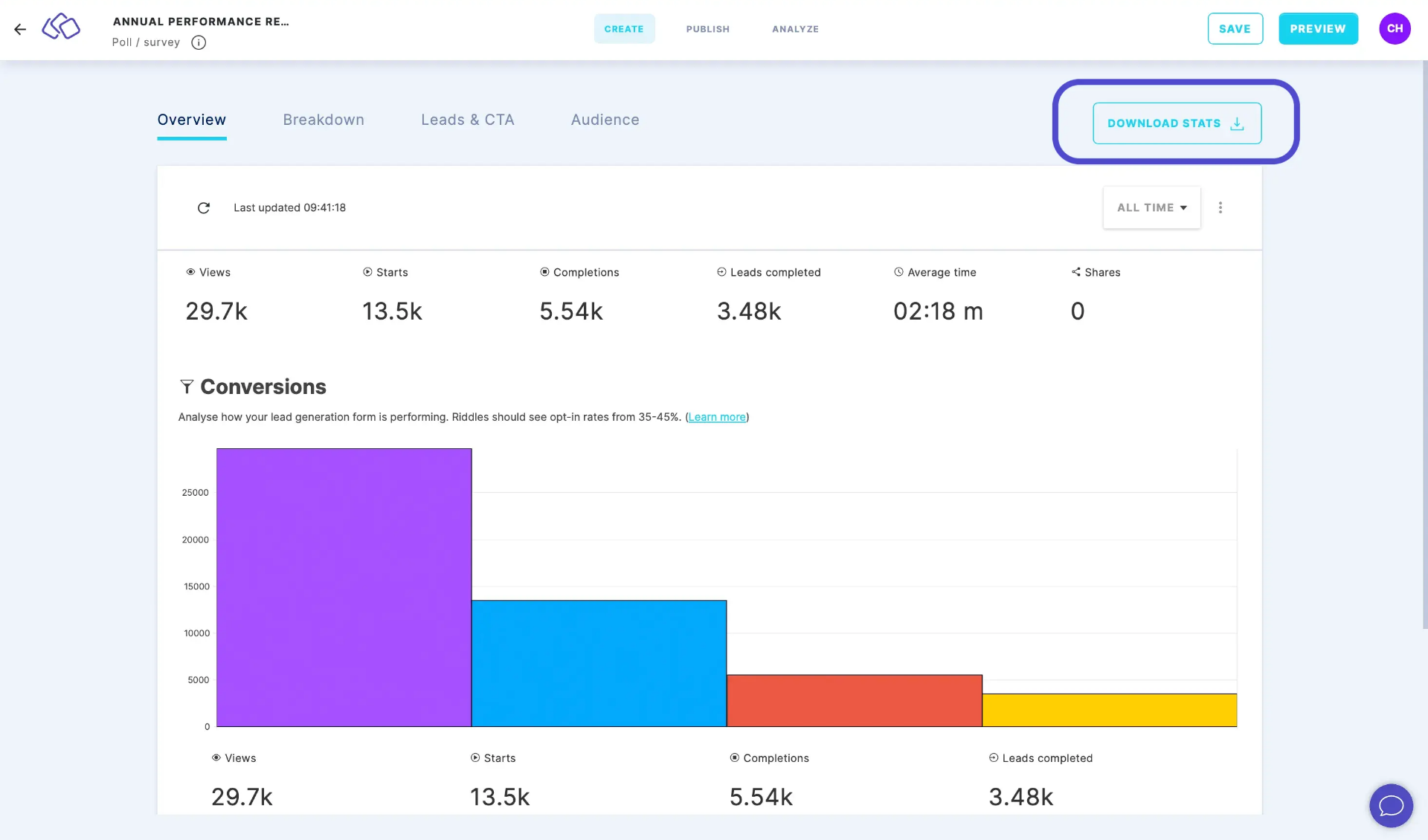This screenshot has height=840, width=1428.
Task: Select the Audience tab
Action: 605,120
